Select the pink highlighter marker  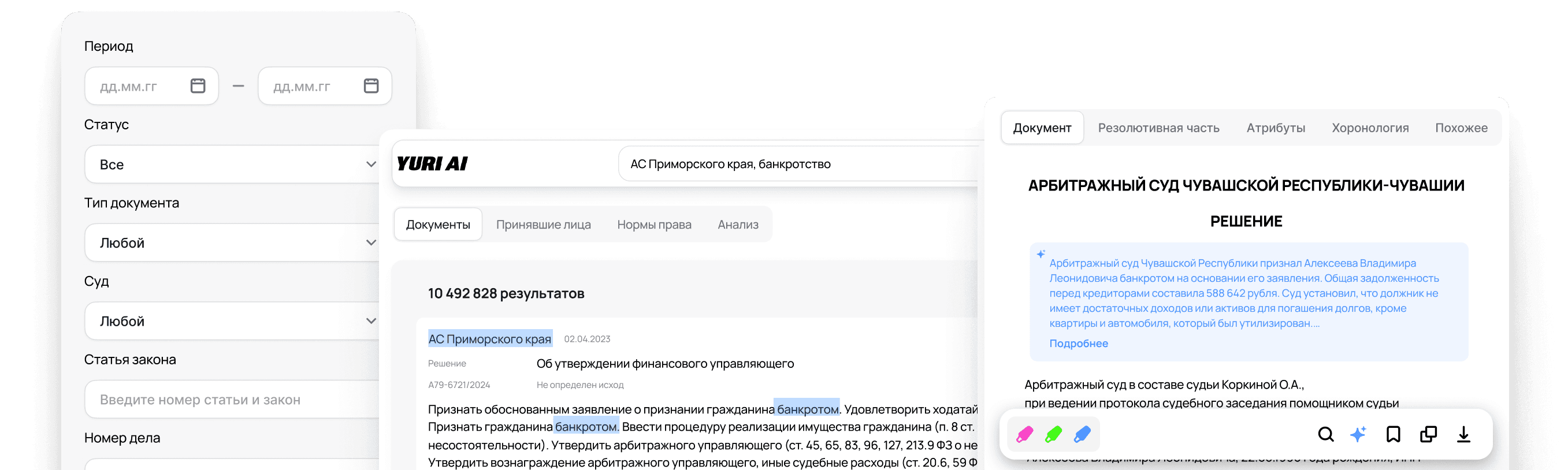pyautogui.click(x=1024, y=434)
